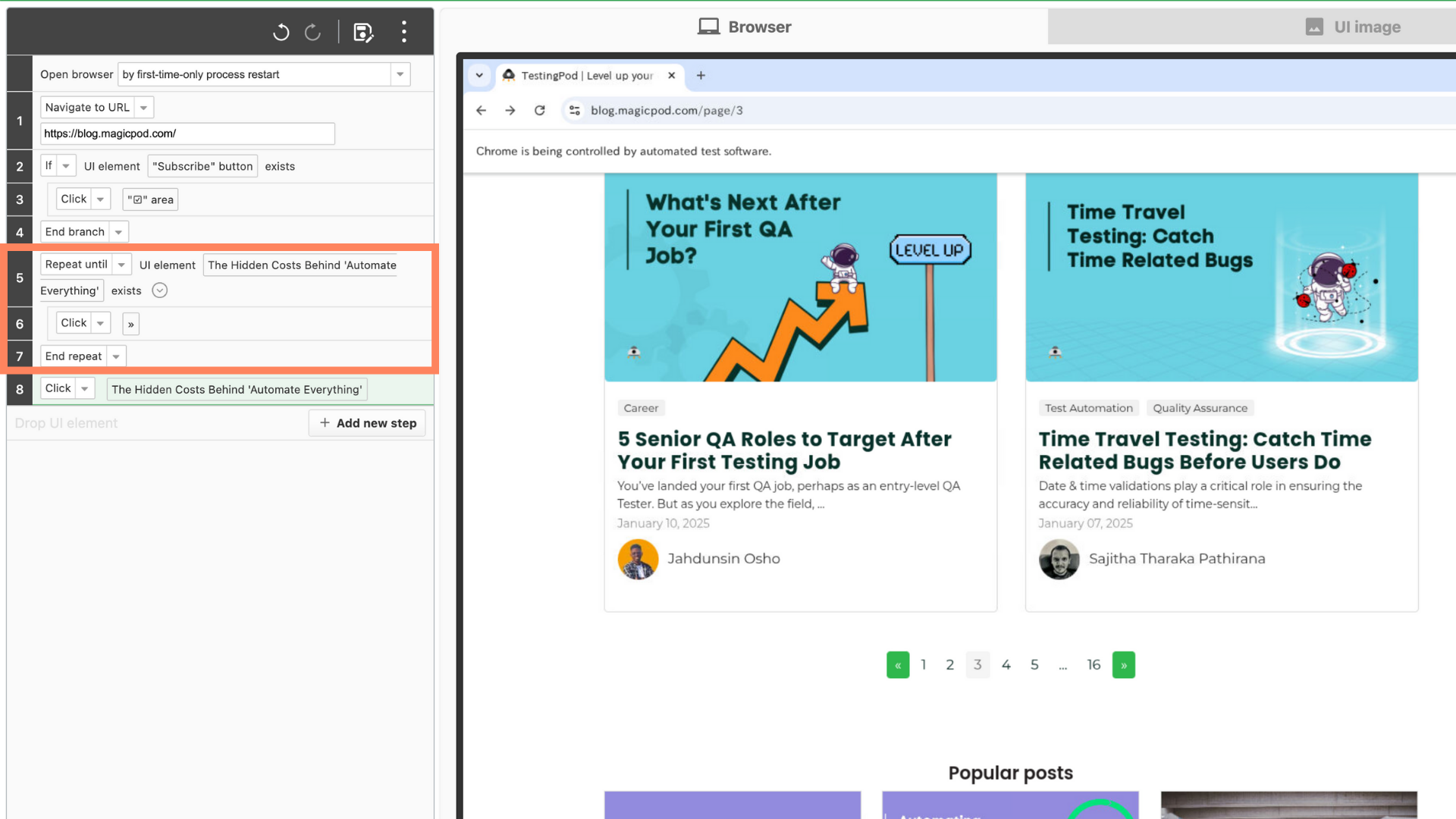Open the Navigate to URL command dropdown
This screenshot has height=819, width=1456.
(143, 108)
